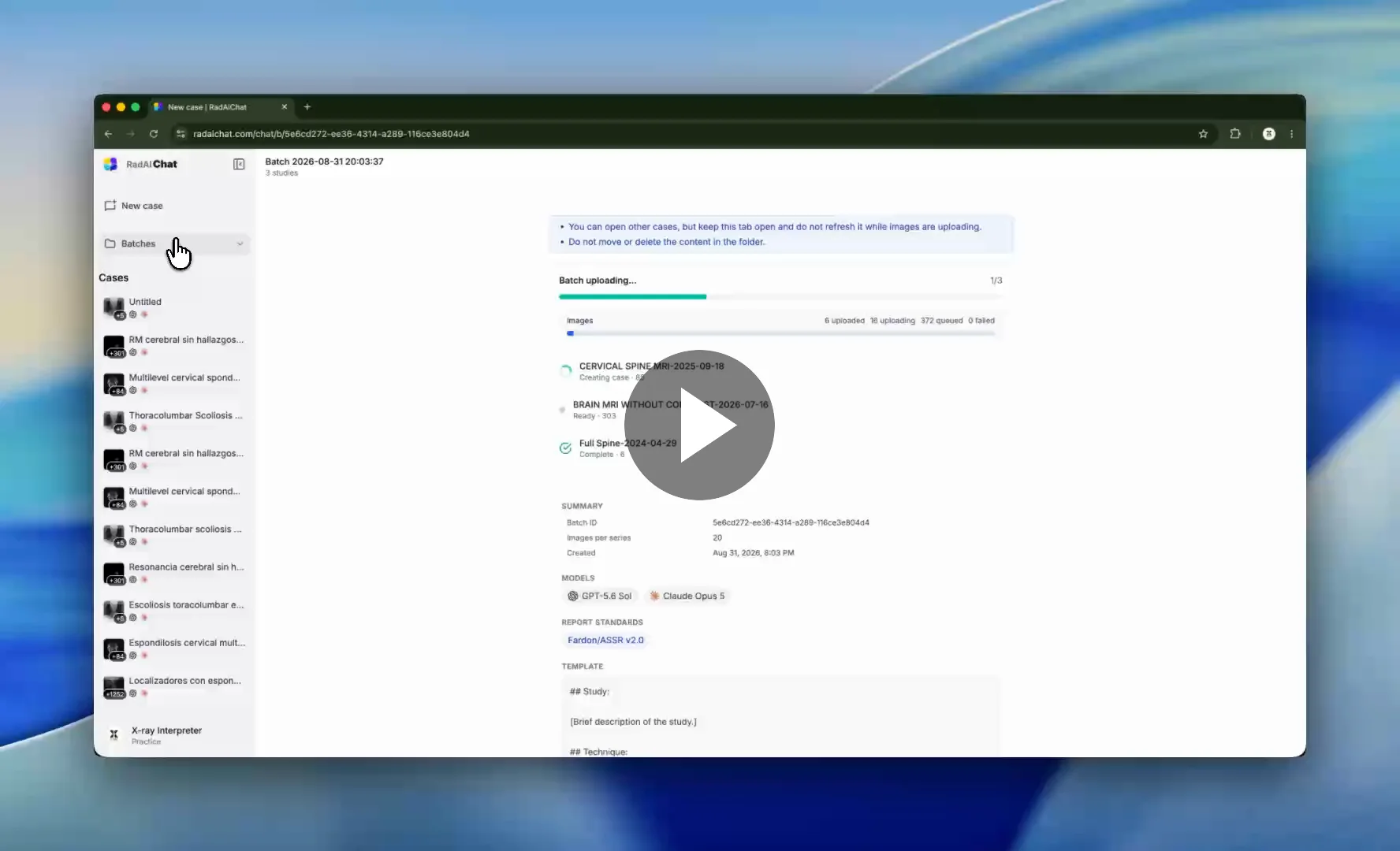Click the Localizadores case thumbnail with +1252 badge
1400x851 pixels.
(x=114, y=686)
